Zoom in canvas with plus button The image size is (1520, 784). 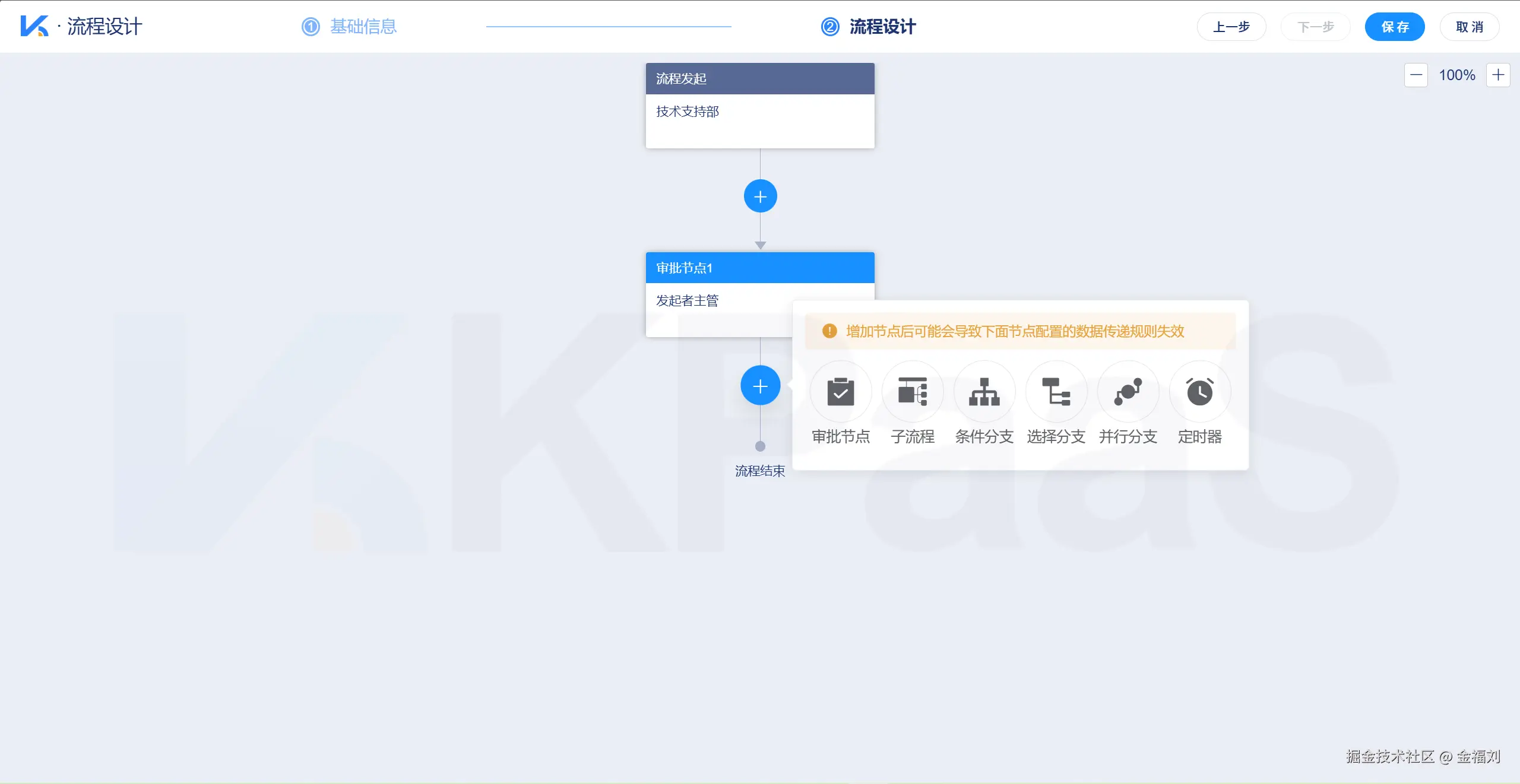pyautogui.click(x=1497, y=75)
